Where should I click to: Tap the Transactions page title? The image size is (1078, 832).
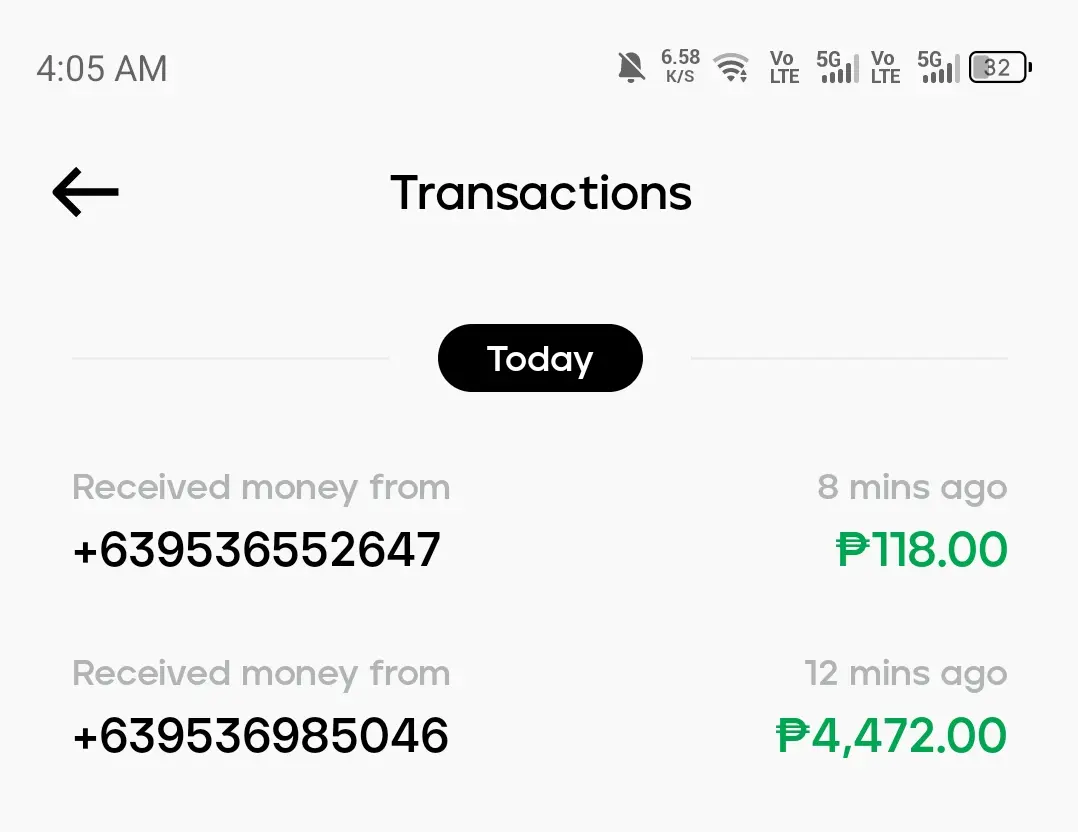pos(541,193)
